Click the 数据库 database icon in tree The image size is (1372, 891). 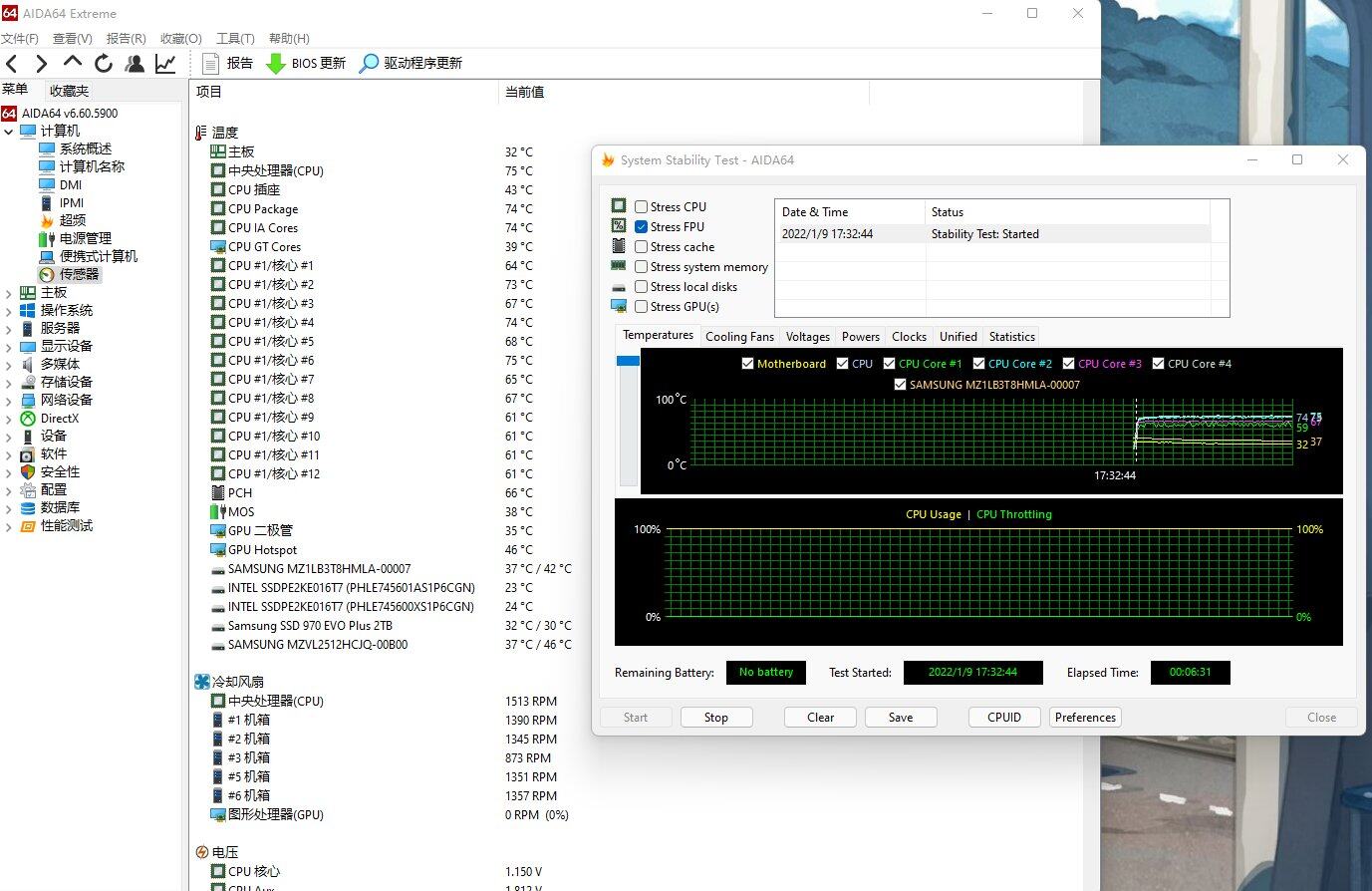pos(28,508)
